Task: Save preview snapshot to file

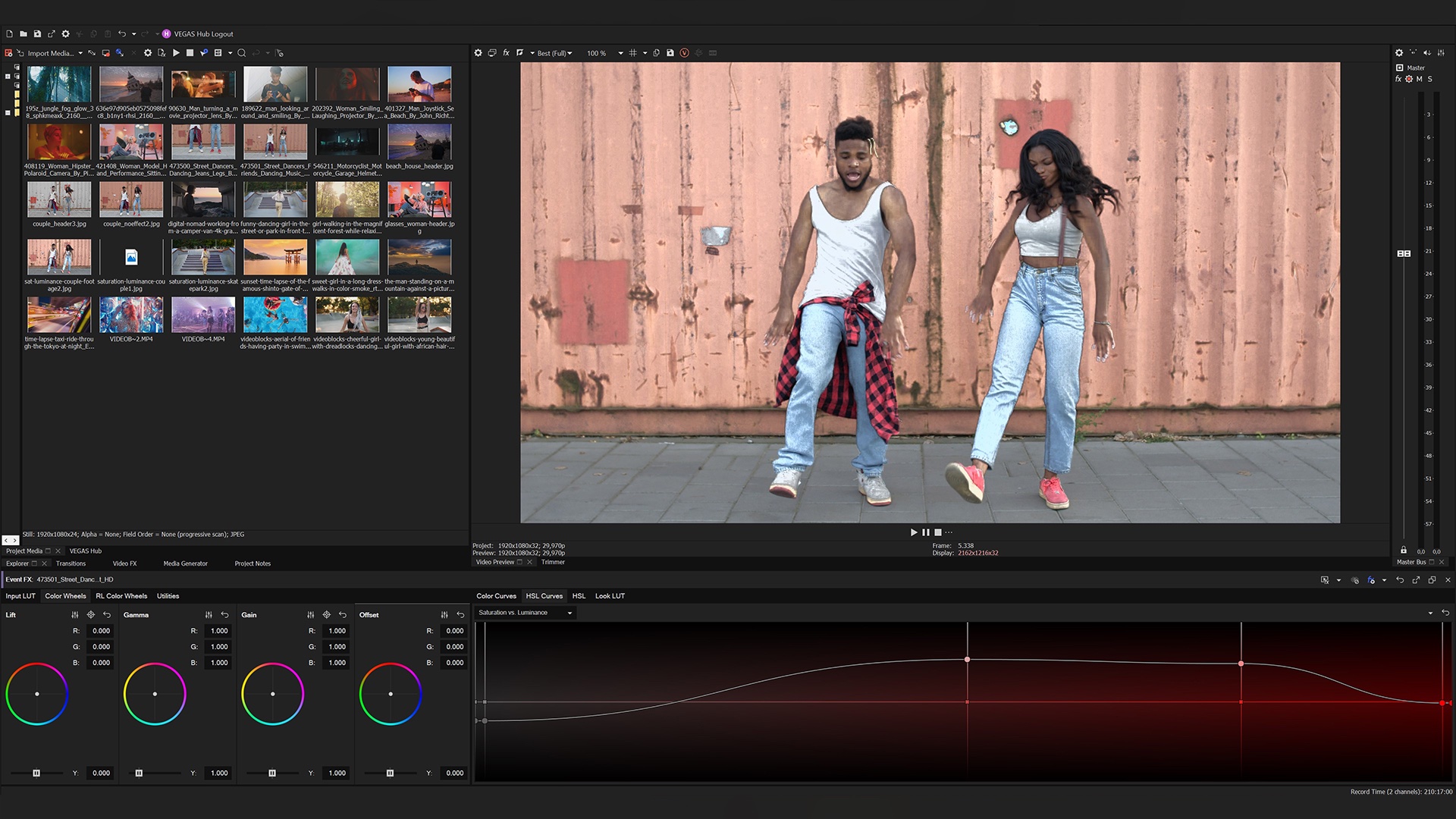Action: click(670, 53)
